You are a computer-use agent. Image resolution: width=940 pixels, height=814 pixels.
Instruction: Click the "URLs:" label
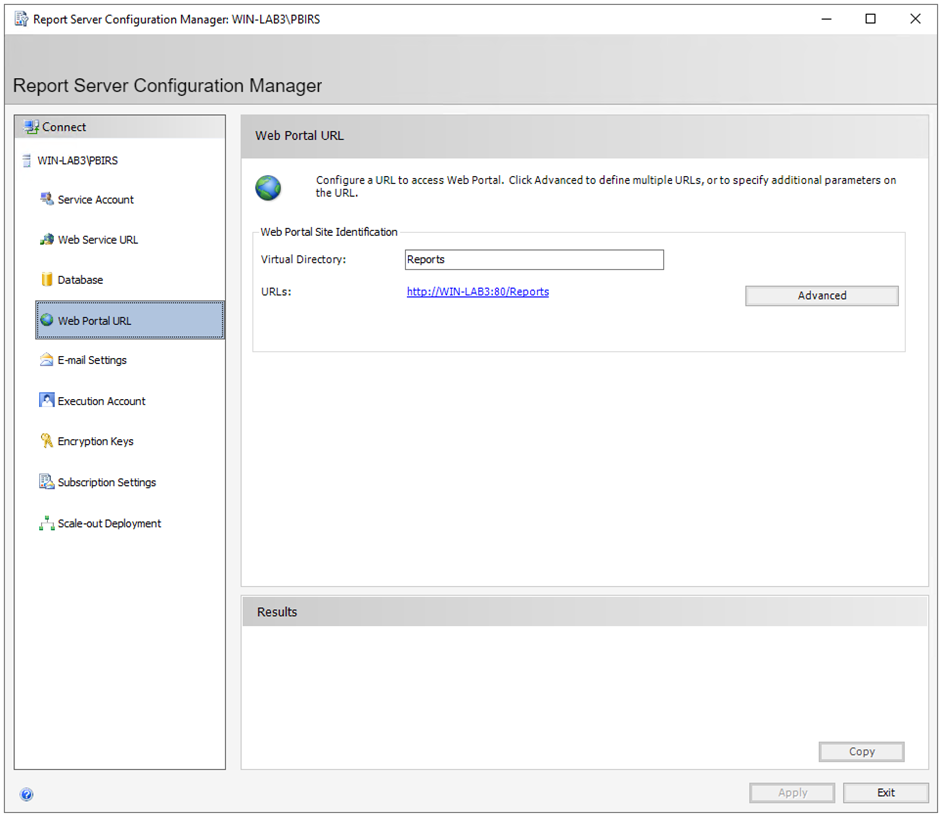[x=276, y=292]
